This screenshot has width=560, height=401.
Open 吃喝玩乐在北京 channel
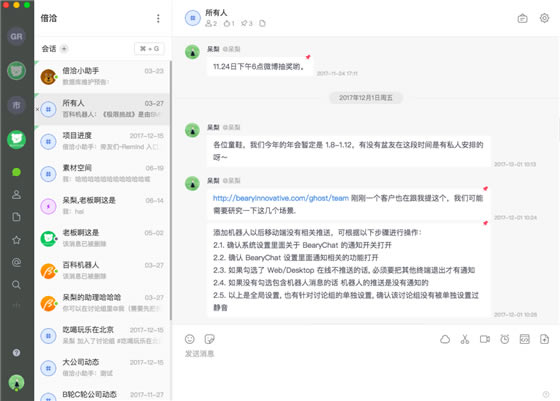click(103, 336)
